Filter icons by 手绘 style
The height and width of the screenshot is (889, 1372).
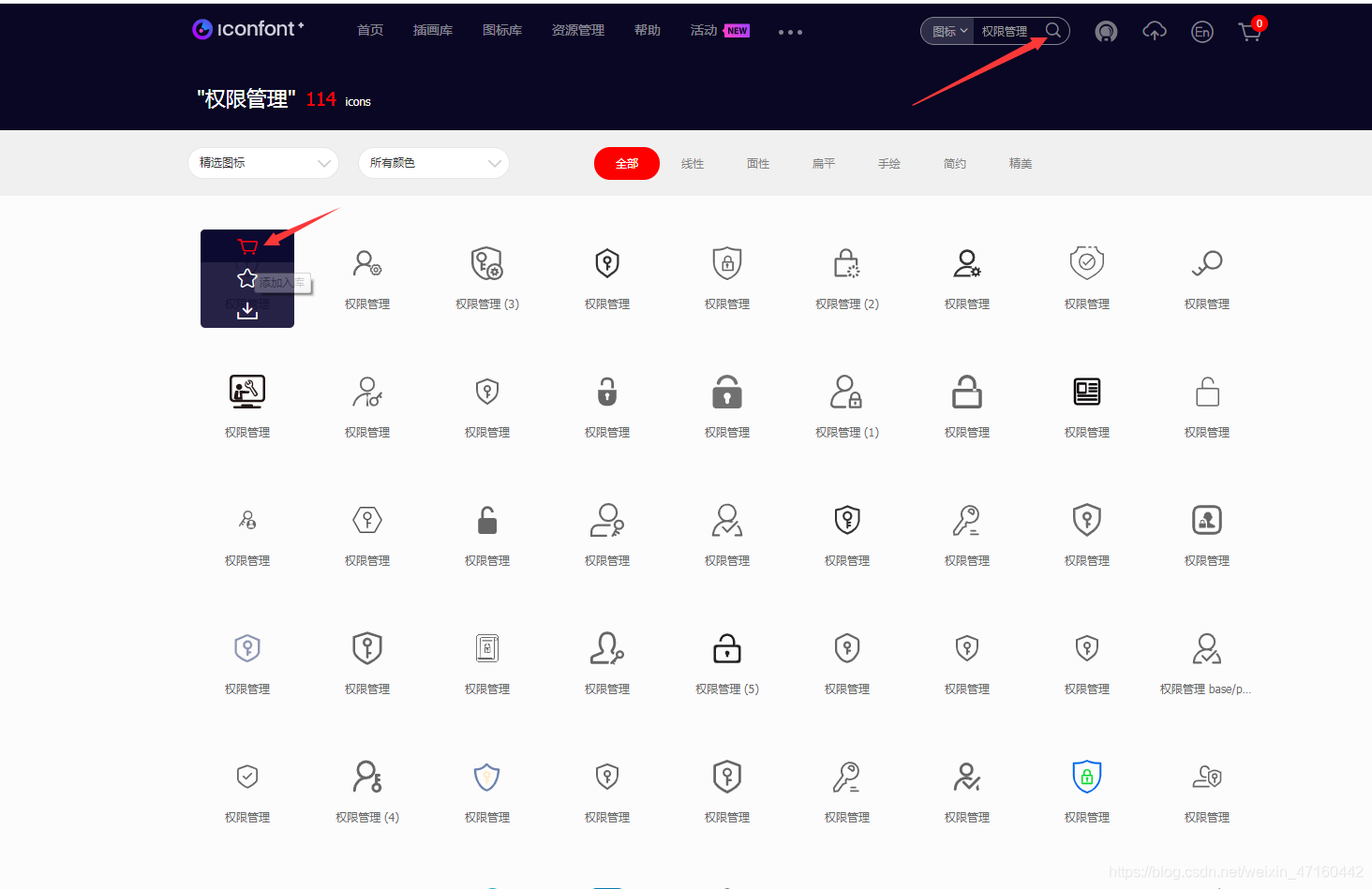(889, 164)
